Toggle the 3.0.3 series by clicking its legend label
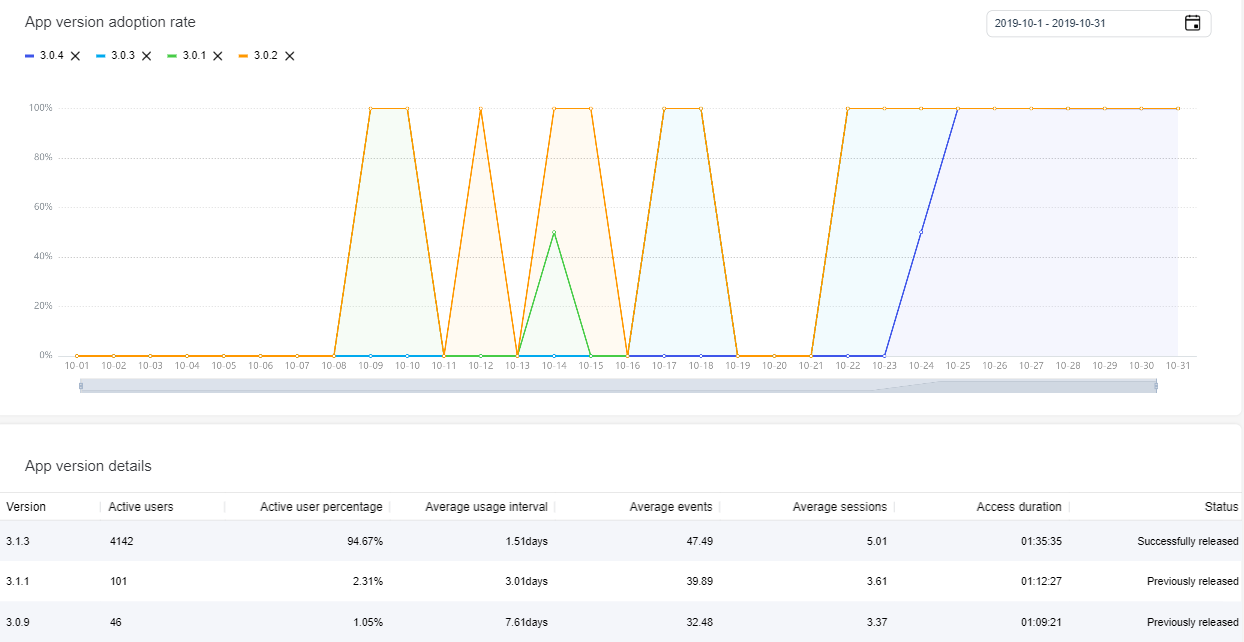 click(x=125, y=56)
